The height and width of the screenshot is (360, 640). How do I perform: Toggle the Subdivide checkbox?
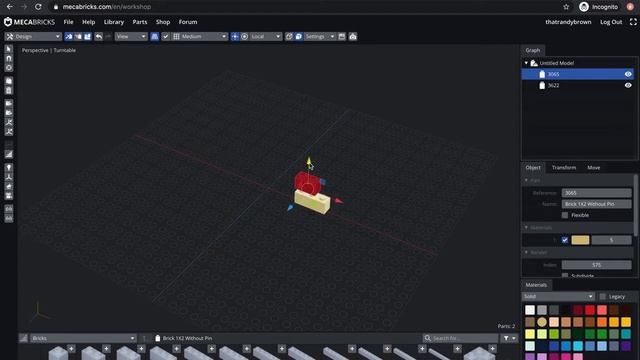(565, 276)
